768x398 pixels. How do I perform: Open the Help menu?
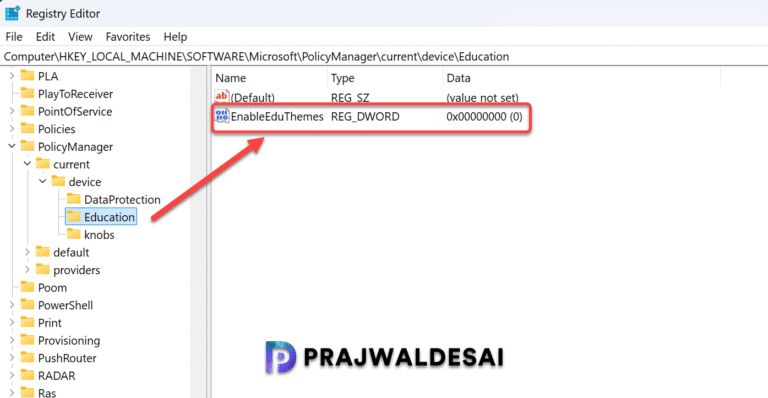pos(175,37)
